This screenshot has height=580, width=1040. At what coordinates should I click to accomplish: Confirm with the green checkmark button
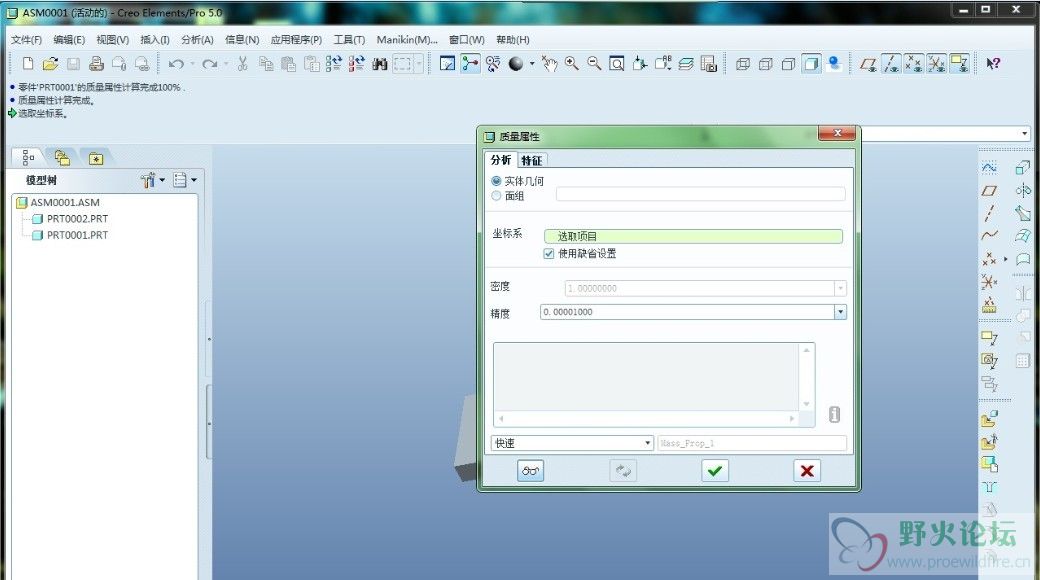[x=714, y=471]
